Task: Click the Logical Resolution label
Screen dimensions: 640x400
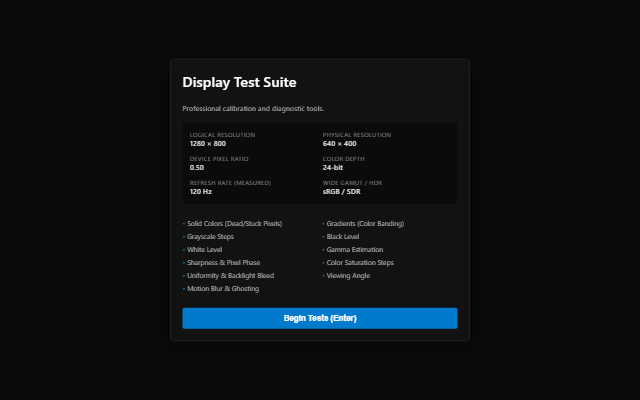Action: pyautogui.click(x=222, y=135)
